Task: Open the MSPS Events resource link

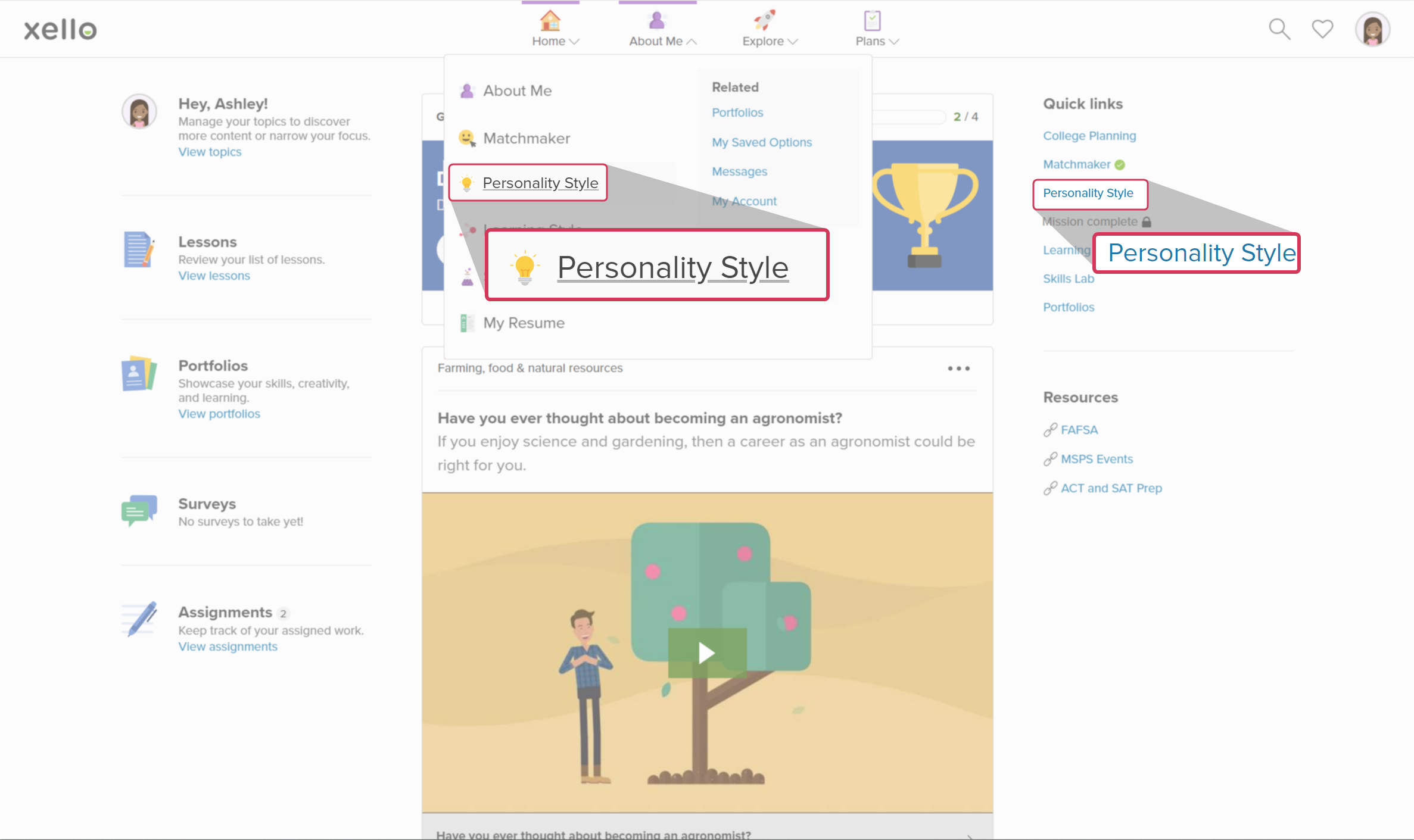Action: (x=1097, y=459)
